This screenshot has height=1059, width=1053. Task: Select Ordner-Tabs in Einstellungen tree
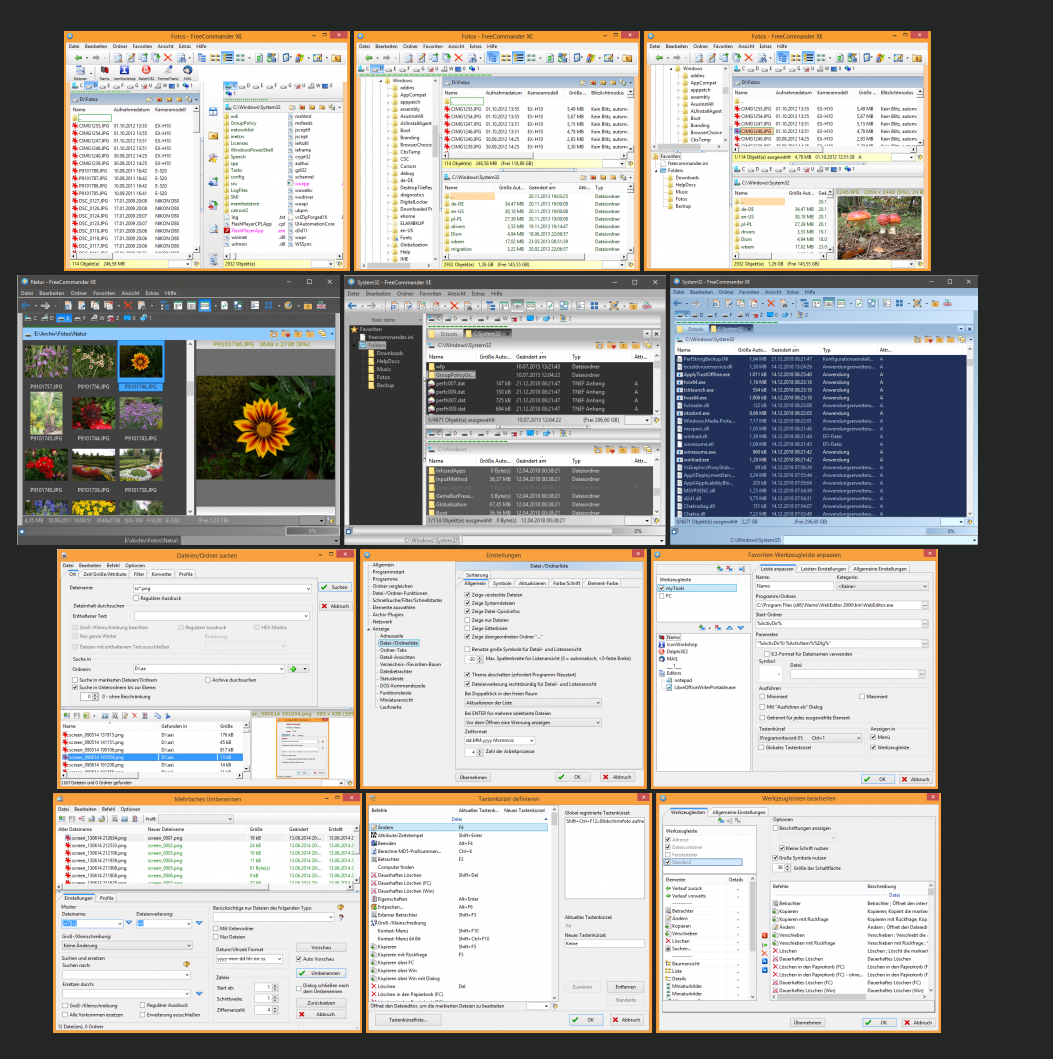(x=393, y=650)
